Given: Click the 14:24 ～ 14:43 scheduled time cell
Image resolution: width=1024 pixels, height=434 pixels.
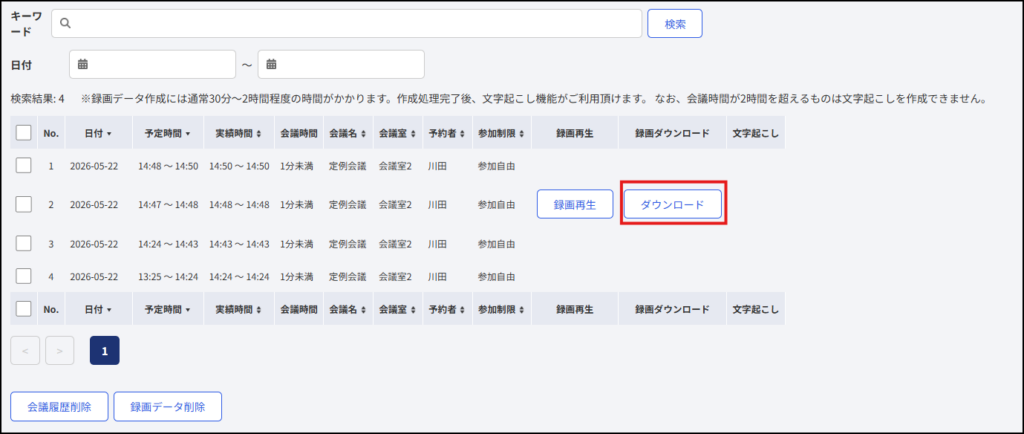Looking at the screenshot, I should point(168,243).
